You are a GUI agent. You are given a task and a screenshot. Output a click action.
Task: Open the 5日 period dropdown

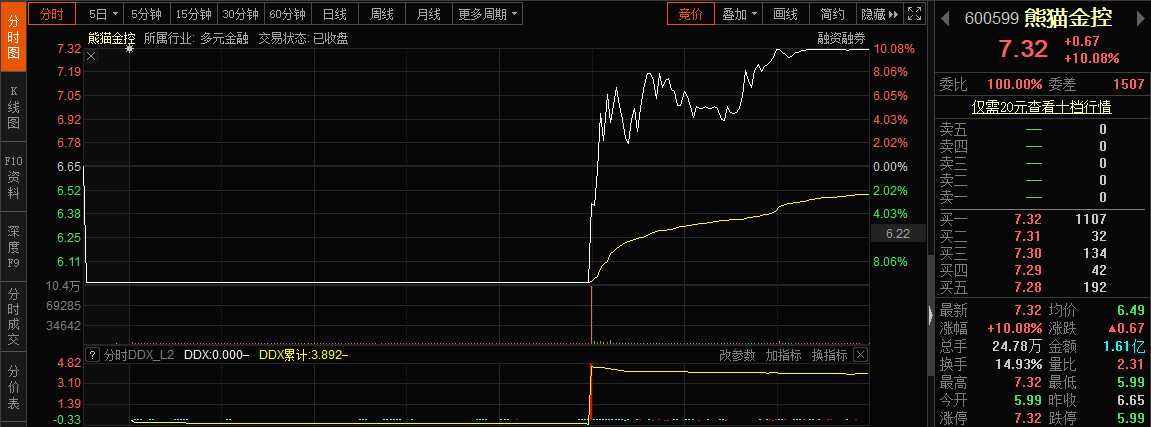103,14
